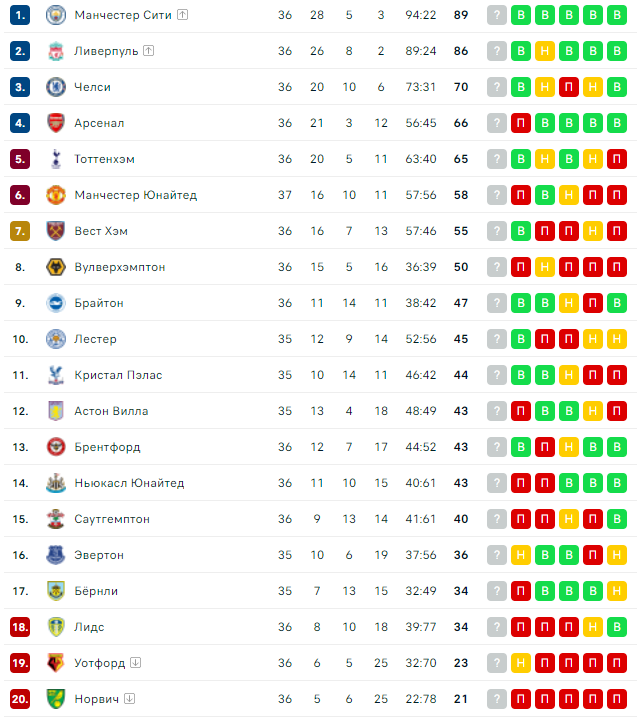Click the down arrow icon beside Норвич

pos(130,698)
